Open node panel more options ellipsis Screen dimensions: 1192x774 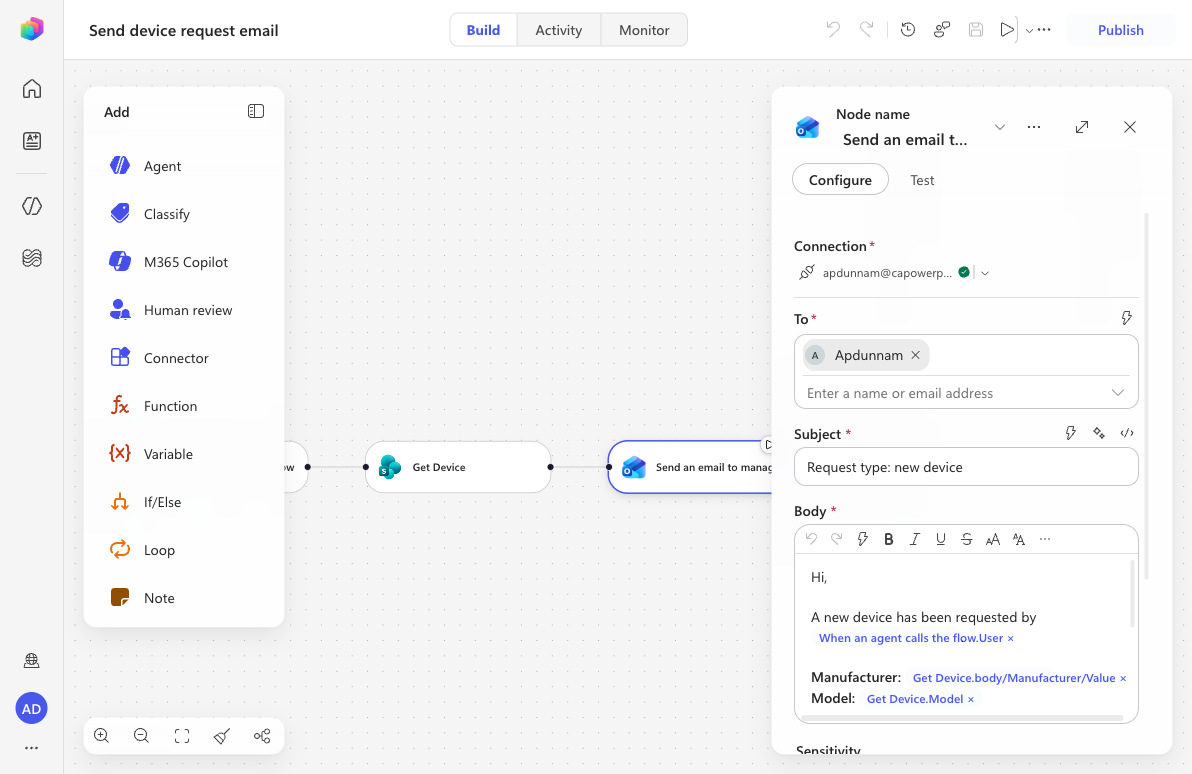click(x=1034, y=127)
